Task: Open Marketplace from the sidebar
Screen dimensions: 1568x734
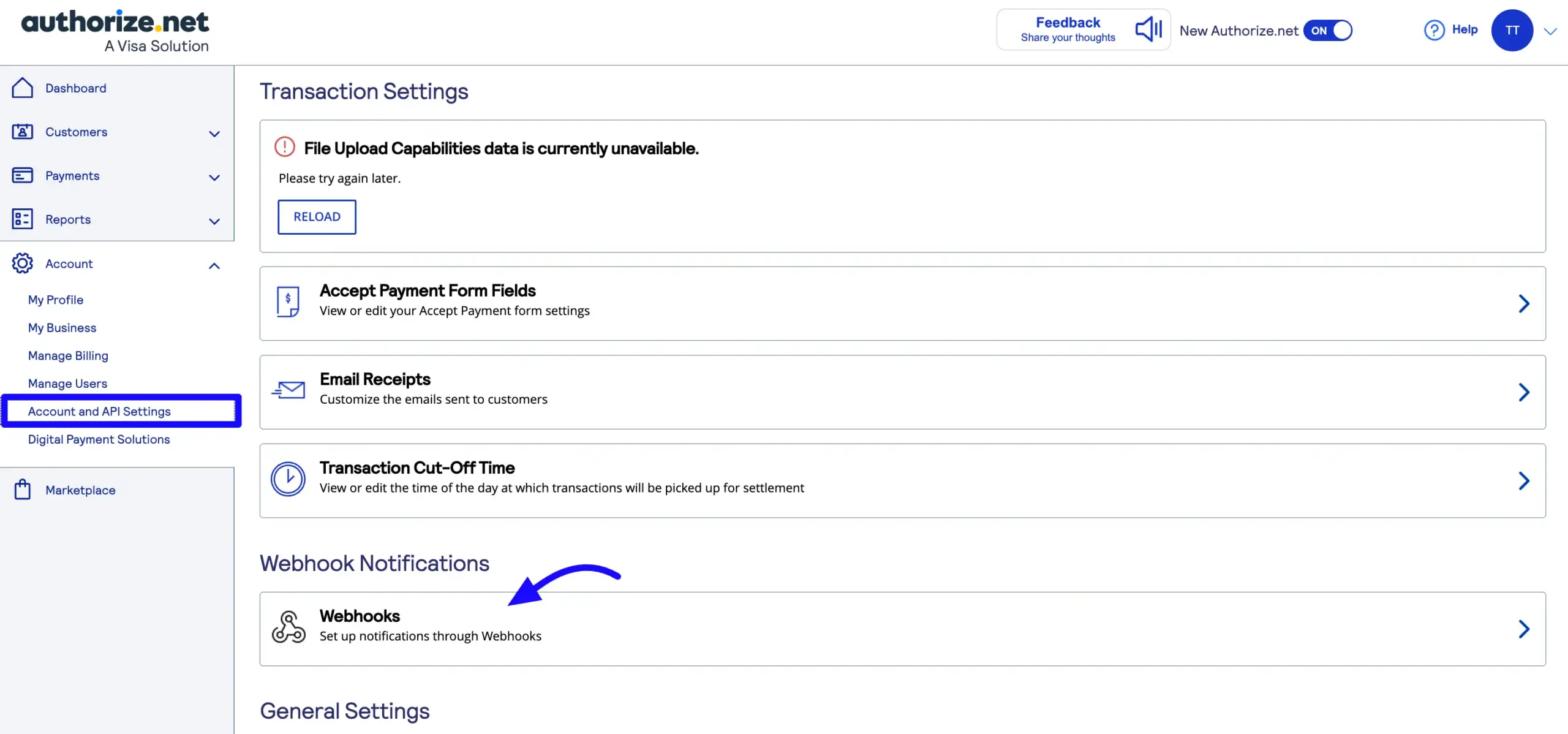Action: [x=81, y=490]
